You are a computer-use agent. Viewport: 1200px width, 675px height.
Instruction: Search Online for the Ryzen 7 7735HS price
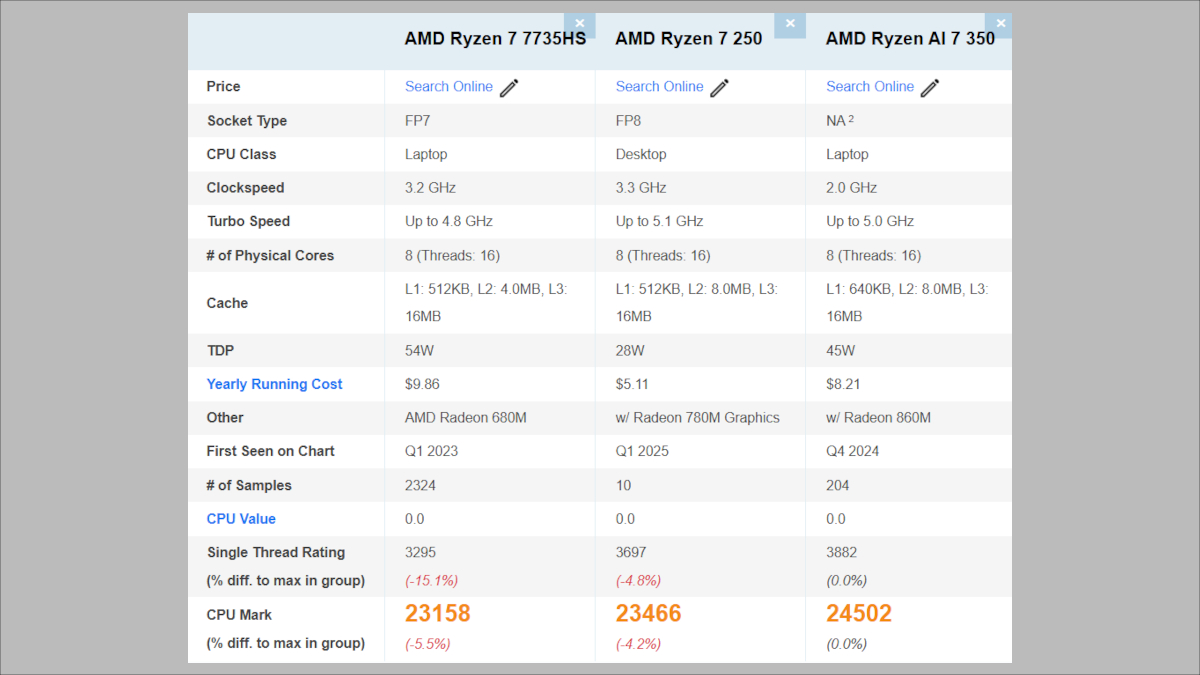pos(448,86)
